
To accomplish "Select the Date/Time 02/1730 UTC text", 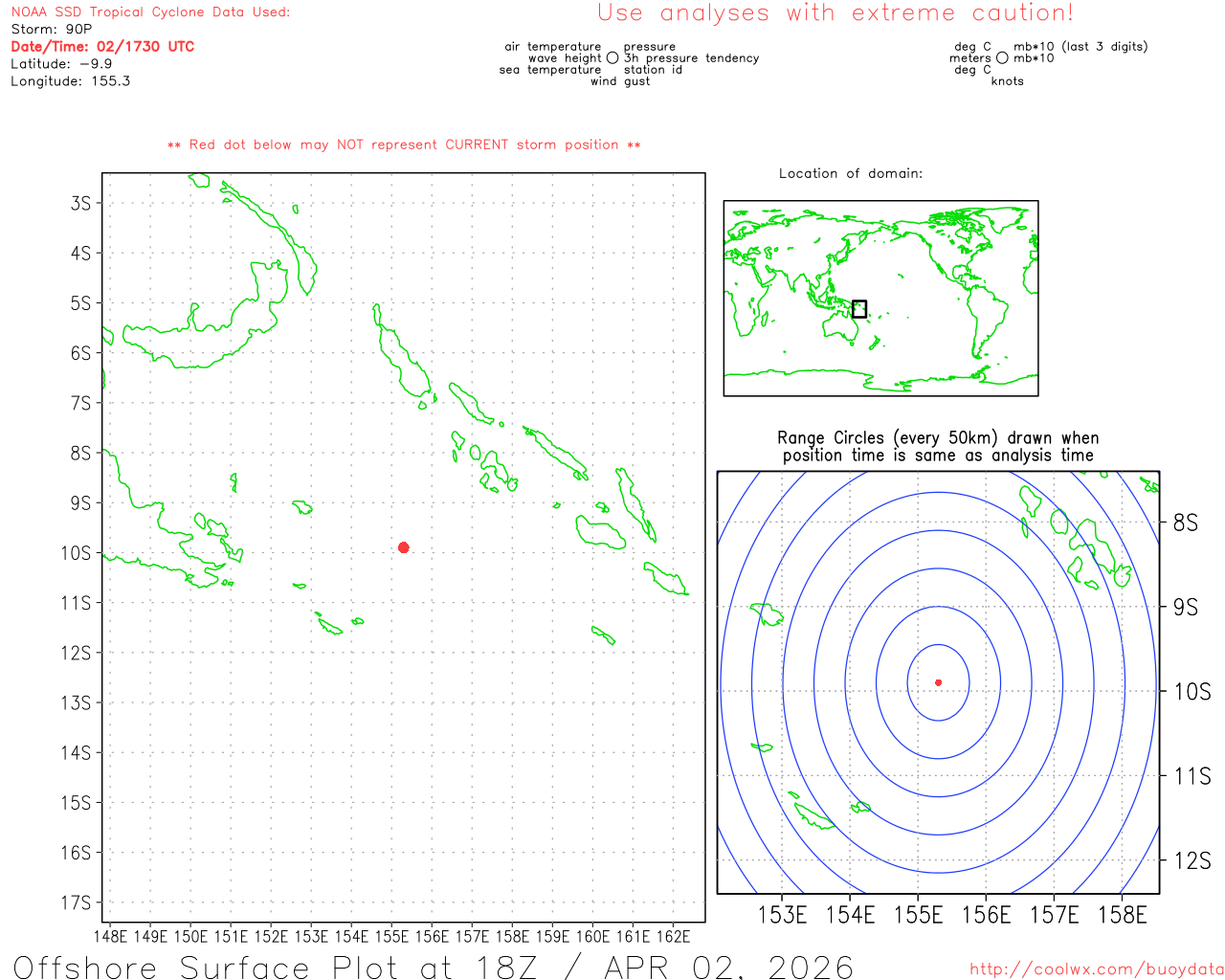I will click(102, 47).
